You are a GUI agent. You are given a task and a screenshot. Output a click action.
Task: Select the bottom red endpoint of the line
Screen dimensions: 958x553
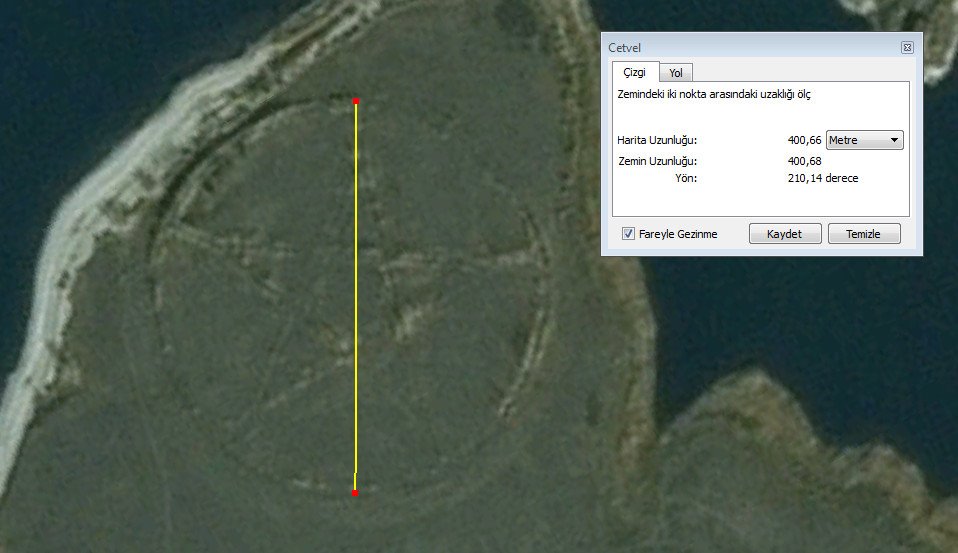click(x=355, y=492)
